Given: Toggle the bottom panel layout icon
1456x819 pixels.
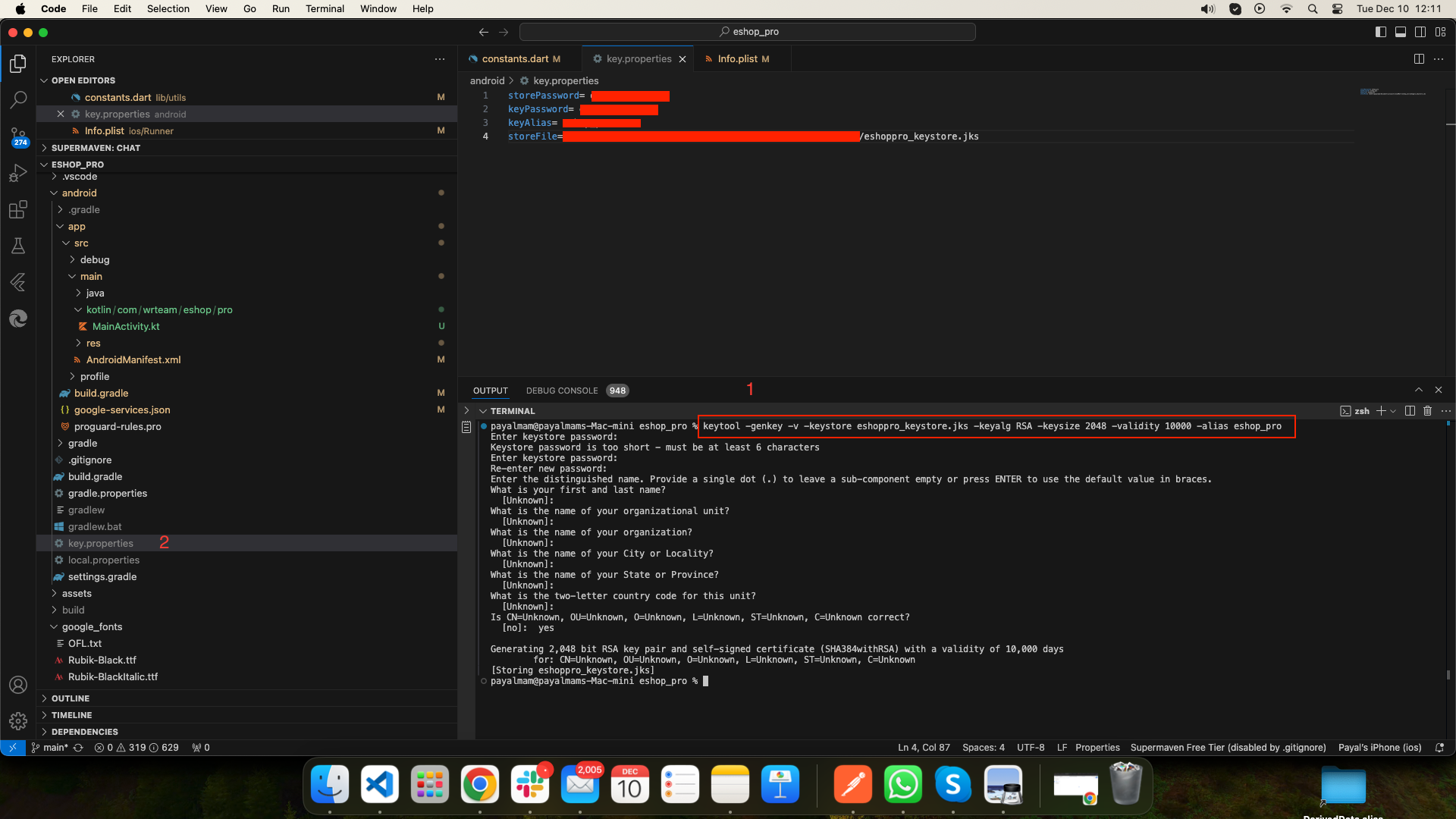Looking at the screenshot, I should click(1401, 32).
